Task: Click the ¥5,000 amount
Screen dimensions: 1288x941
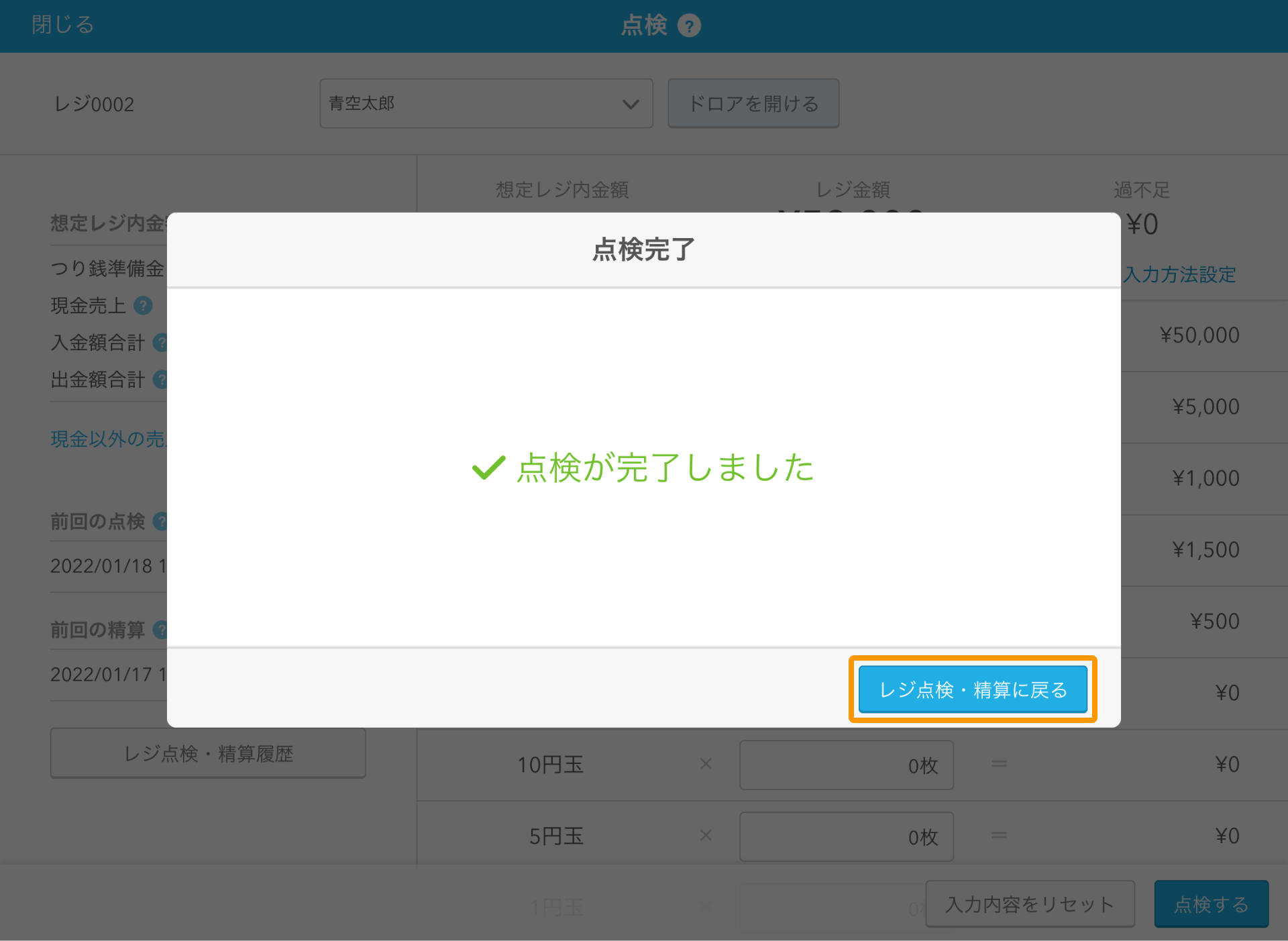Action: point(1205,406)
